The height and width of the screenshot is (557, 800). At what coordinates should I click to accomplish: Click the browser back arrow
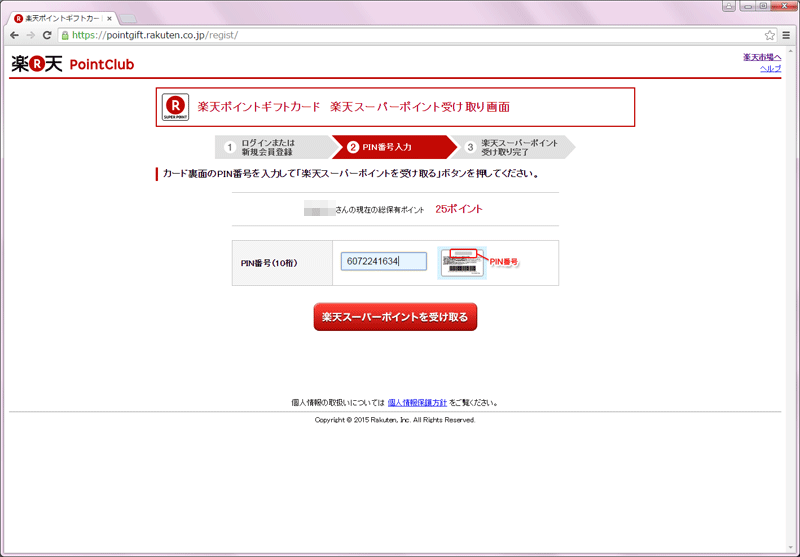click(14, 35)
